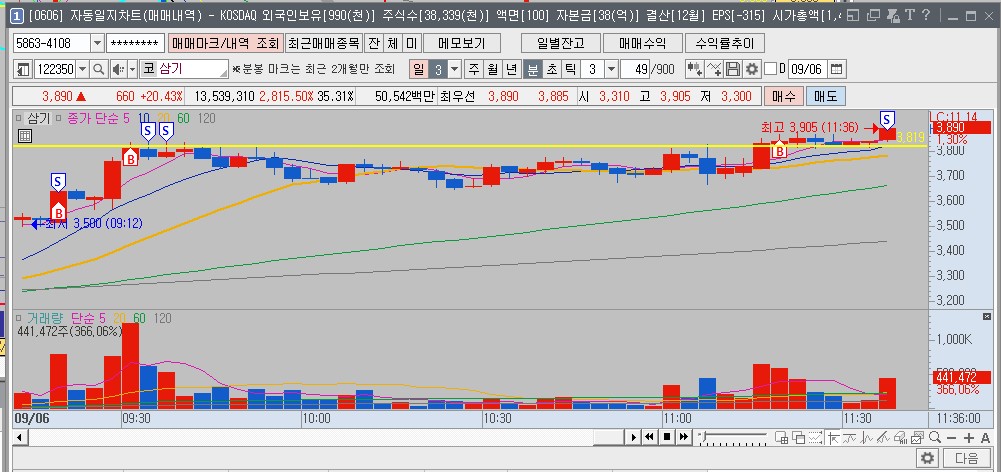Screen dimensions: 1001x472
Task: Click the help question mark in the title bar
Action: coord(926,15)
